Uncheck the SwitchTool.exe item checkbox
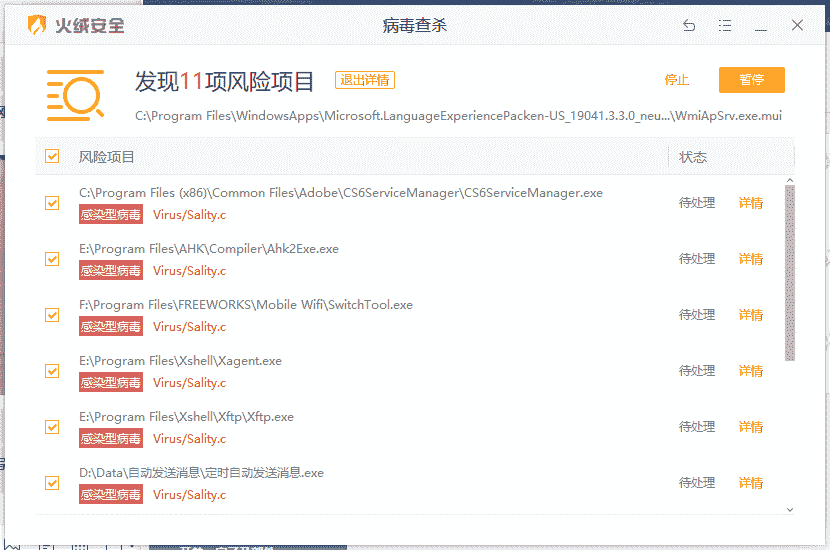Viewport: 830px width, 550px height. click(52, 315)
